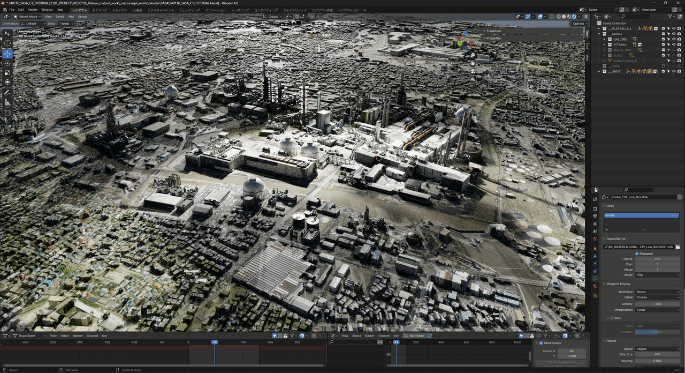Select the Measure tool in the toolbar
The height and width of the screenshot is (373, 685).
pos(7,103)
